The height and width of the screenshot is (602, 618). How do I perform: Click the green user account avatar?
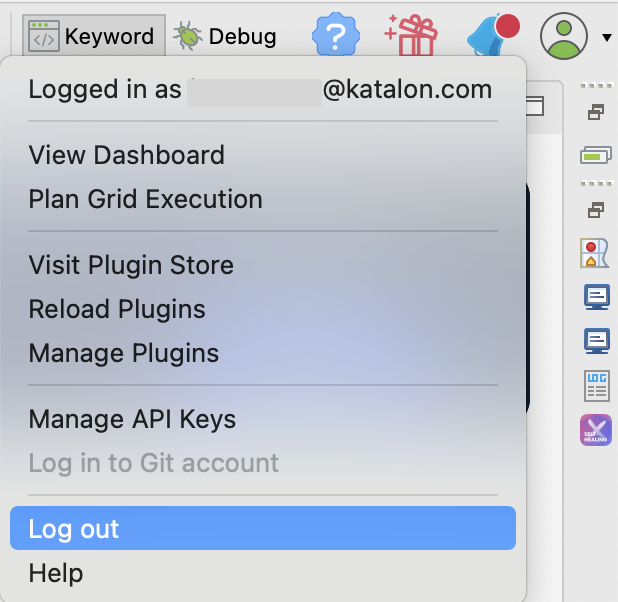tap(563, 37)
